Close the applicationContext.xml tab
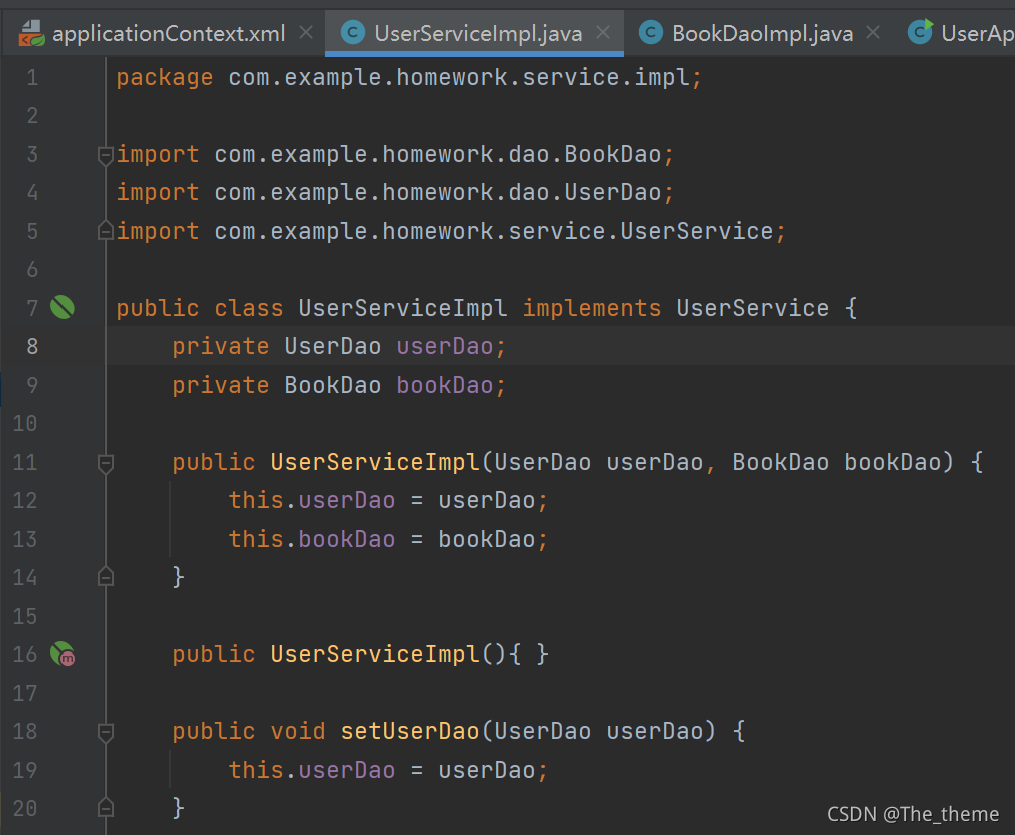 coord(306,32)
